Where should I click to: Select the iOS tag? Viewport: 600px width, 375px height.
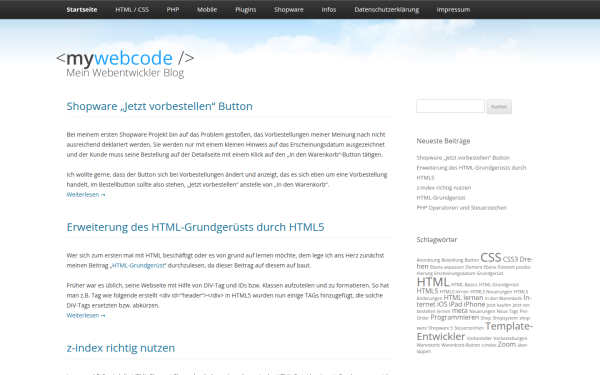(442, 305)
